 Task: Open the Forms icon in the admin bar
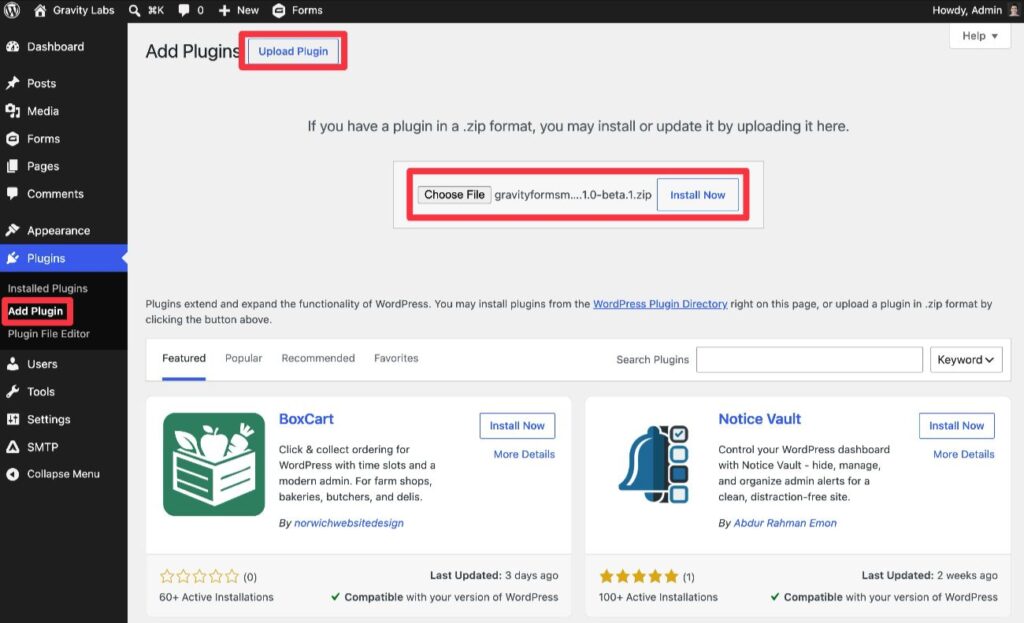click(x=279, y=10)
